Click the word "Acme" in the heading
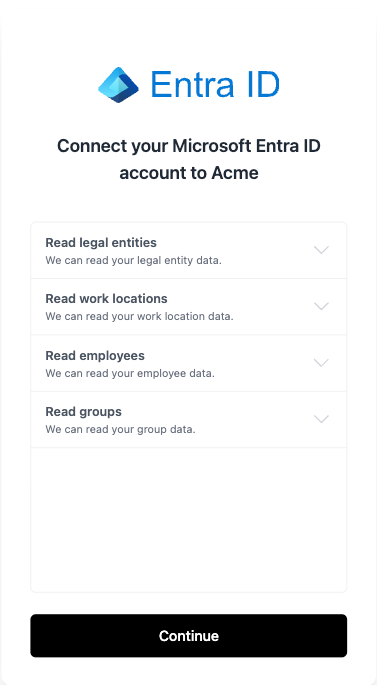 pyautogui.click(x=235, y=173)
